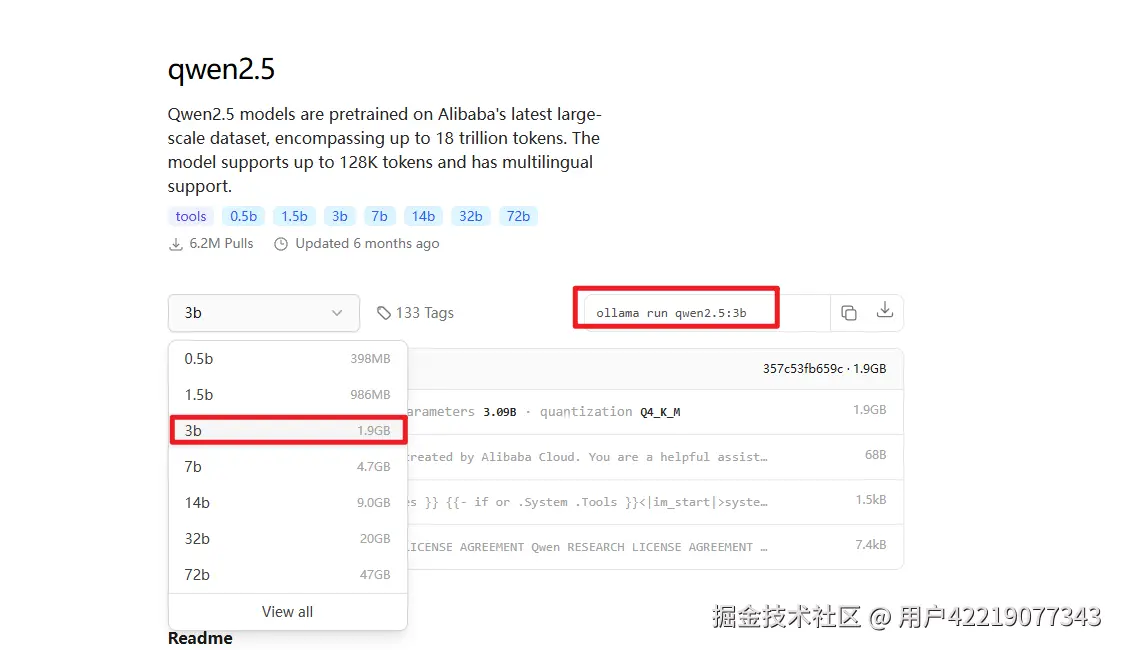Click the tag icon next to 133 Tags
The width and height of the screenshot is (1121, 650).
point(384,313)
